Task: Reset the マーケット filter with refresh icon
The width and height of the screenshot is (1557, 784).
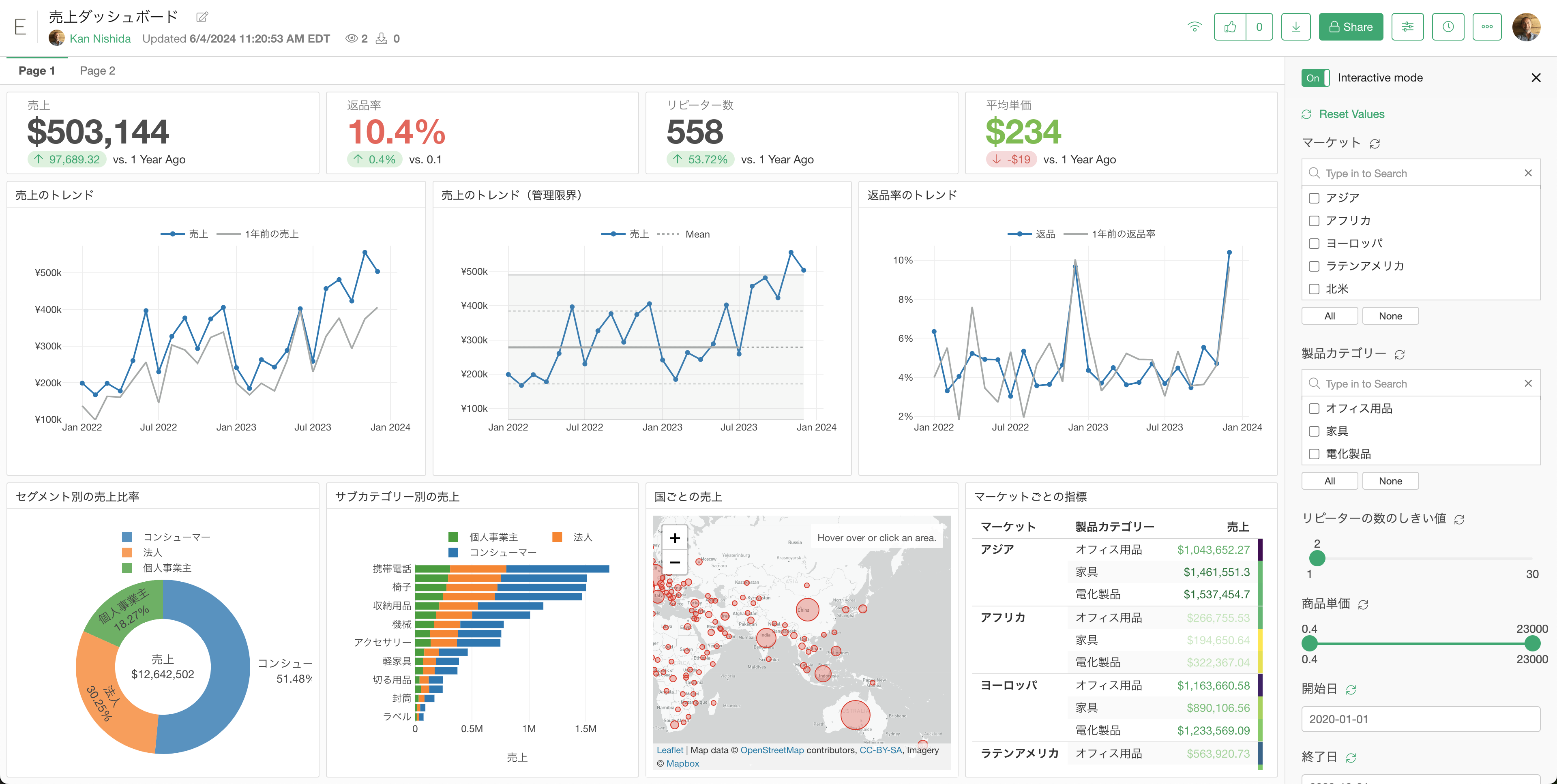Action: [1375, 144]
